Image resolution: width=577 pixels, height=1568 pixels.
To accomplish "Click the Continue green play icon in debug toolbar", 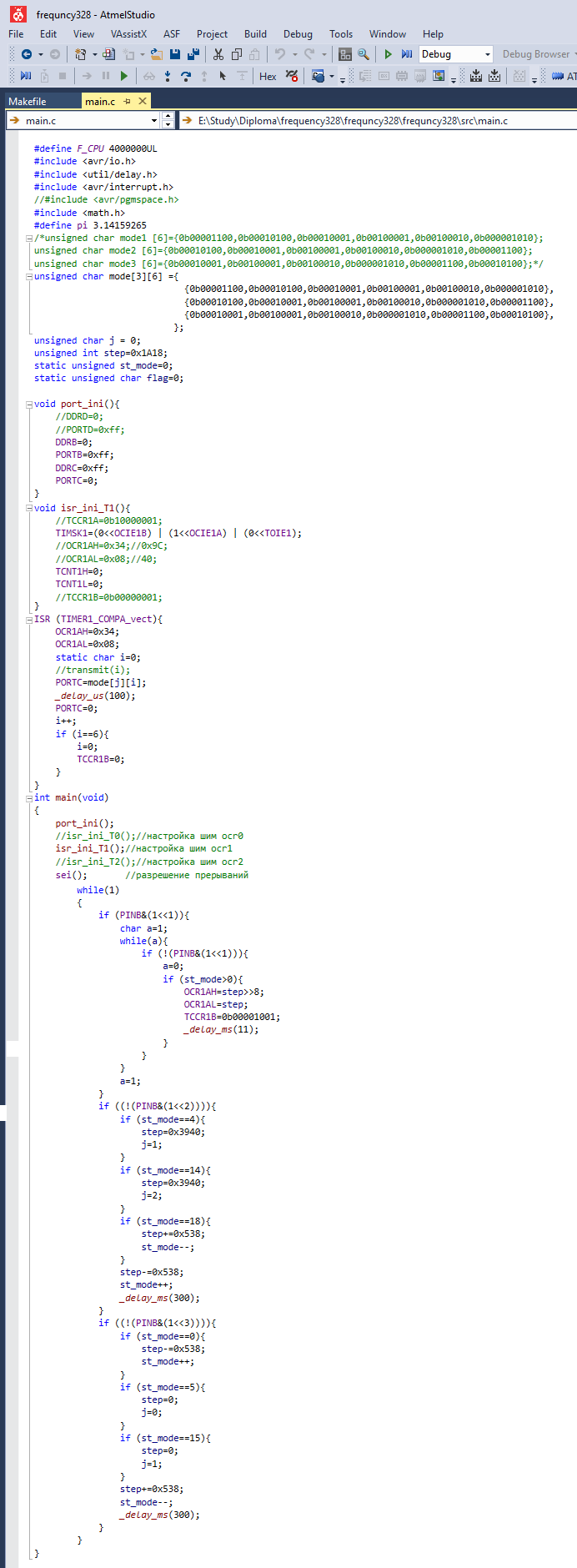I will click(124, 76).
